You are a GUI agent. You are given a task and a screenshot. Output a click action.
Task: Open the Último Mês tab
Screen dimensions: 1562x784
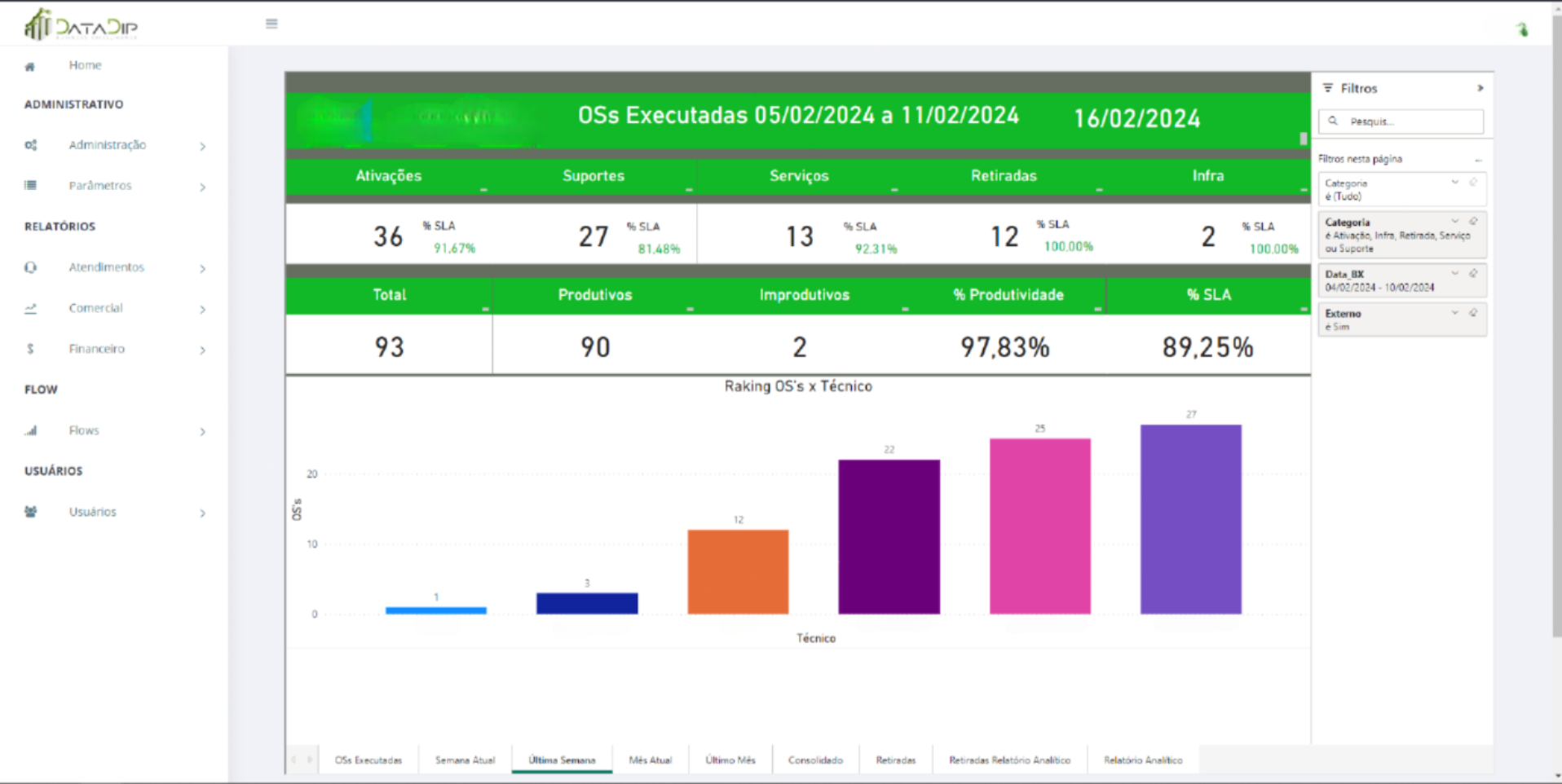click(730, 760)
